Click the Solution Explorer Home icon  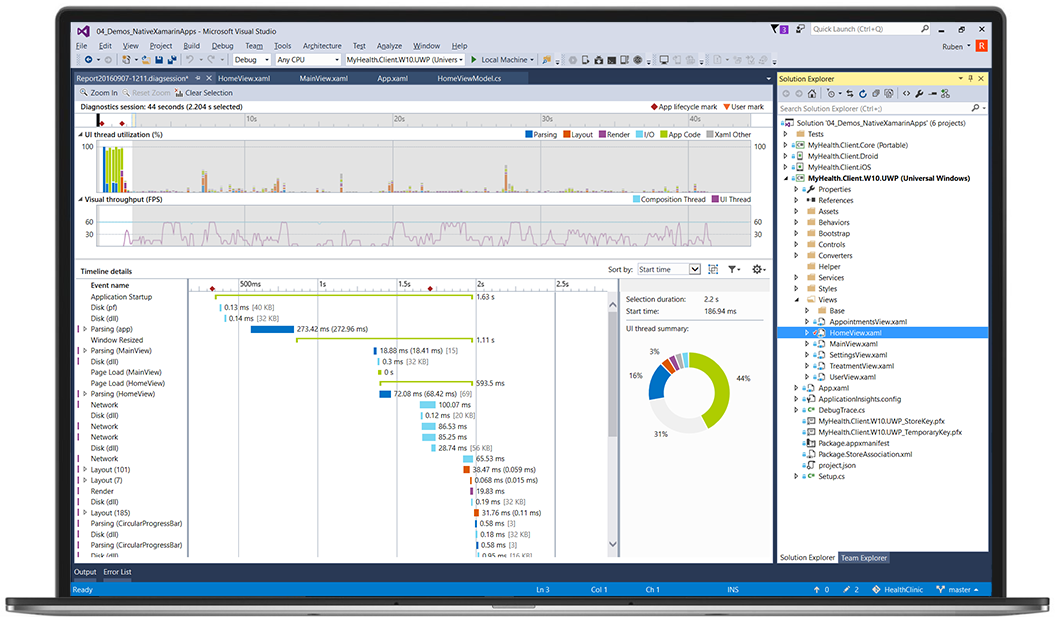pos(812,94)
